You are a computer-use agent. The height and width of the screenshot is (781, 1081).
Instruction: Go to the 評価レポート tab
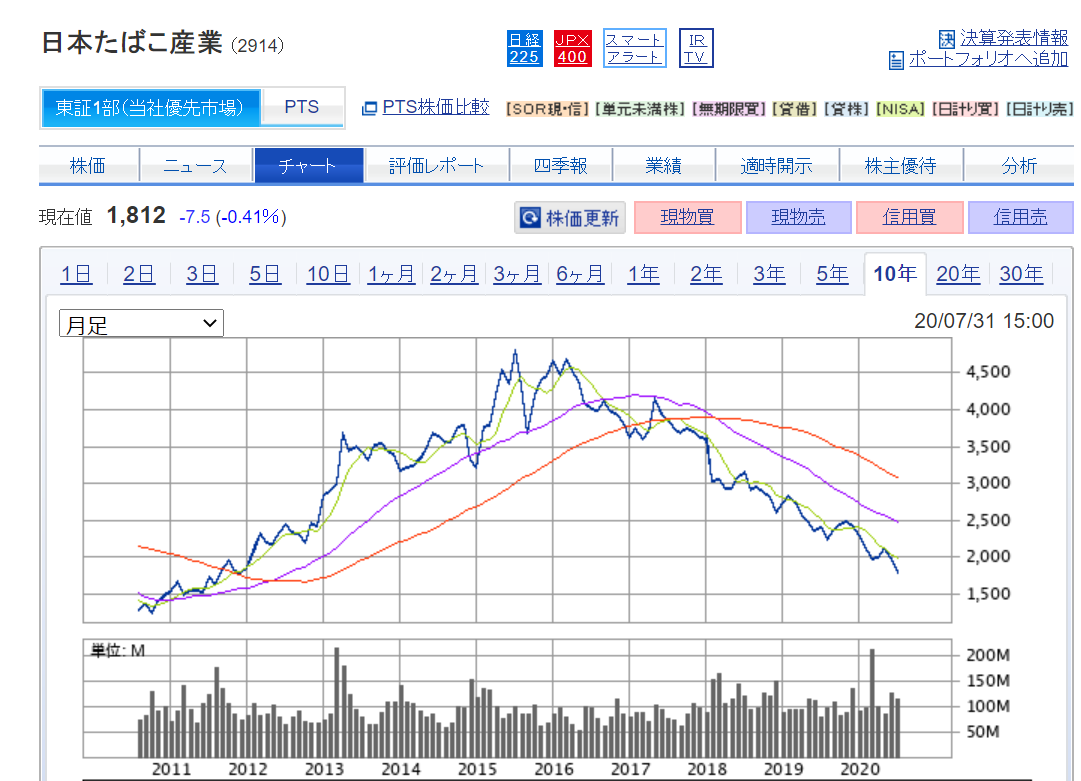click(x=436, y=165)
